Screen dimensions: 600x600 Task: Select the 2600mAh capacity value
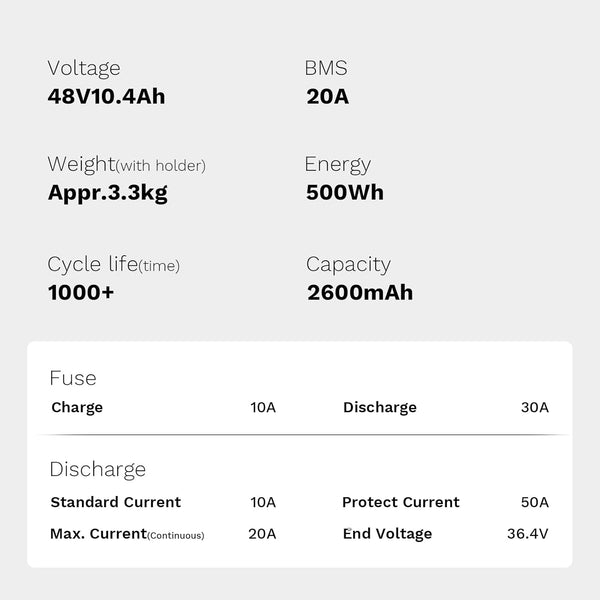coord(360,293)
